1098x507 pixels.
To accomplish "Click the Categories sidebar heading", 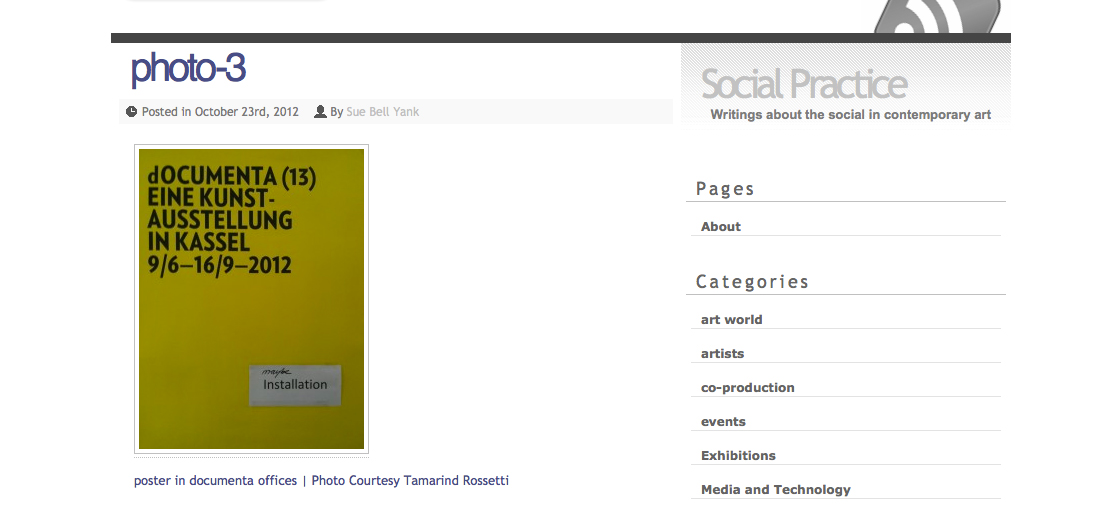I will pos(752,282).
